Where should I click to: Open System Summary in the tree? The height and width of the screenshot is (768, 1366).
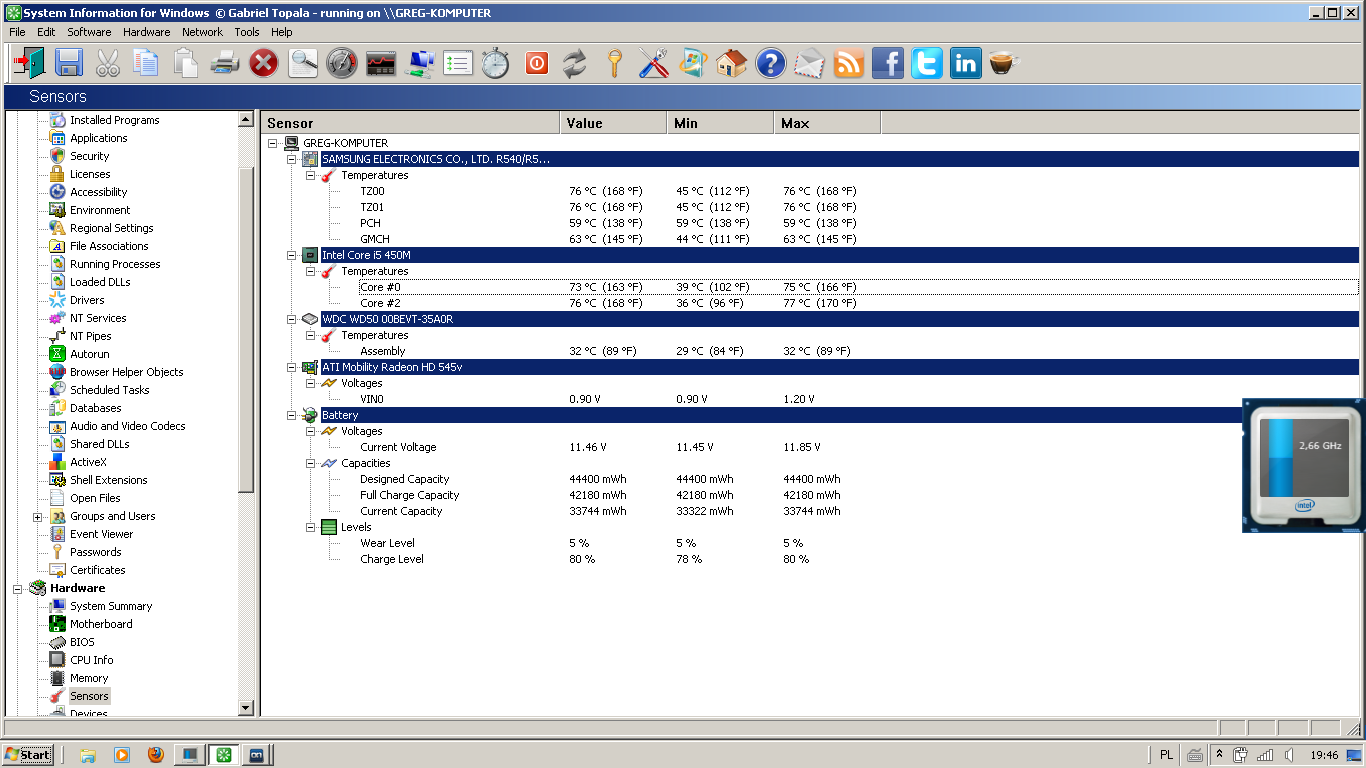point(111,606)
